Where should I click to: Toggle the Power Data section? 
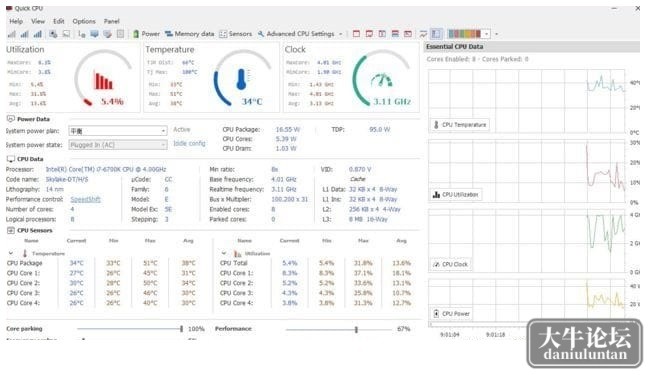(11, 119)
